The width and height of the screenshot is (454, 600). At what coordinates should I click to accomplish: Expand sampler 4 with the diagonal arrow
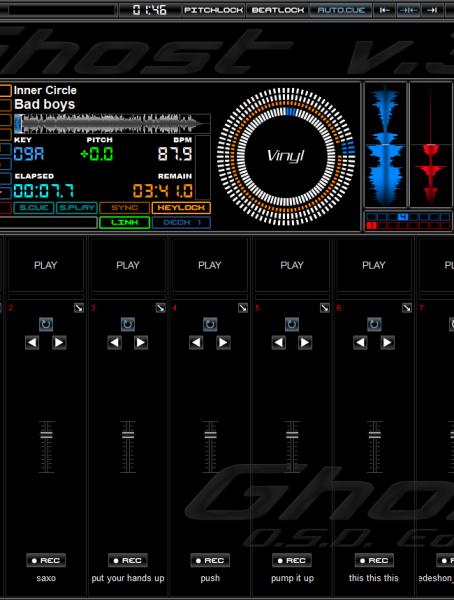[x=243, y=308]
